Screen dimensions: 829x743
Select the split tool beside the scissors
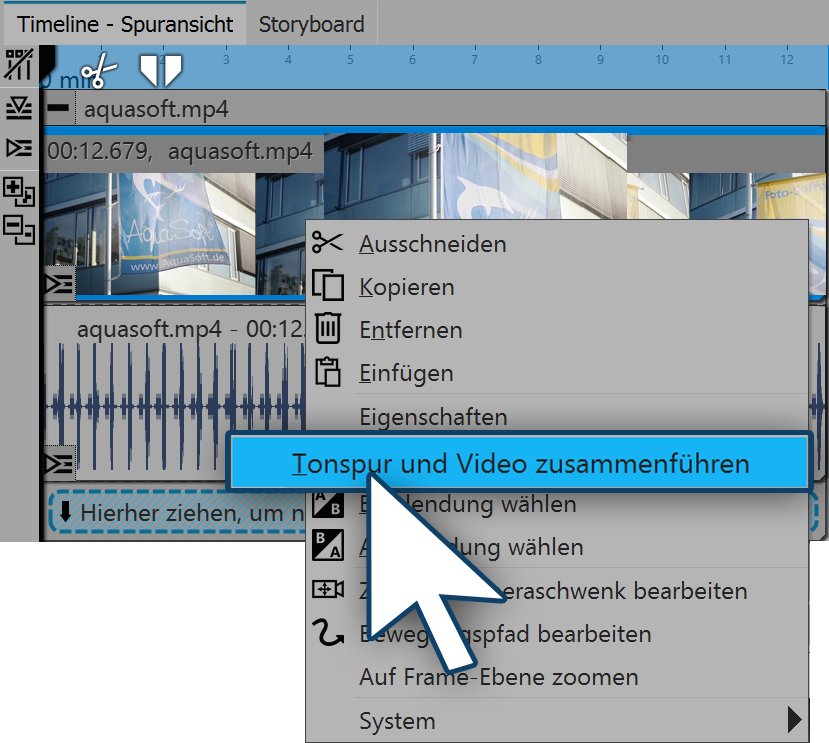coord(162,67)
